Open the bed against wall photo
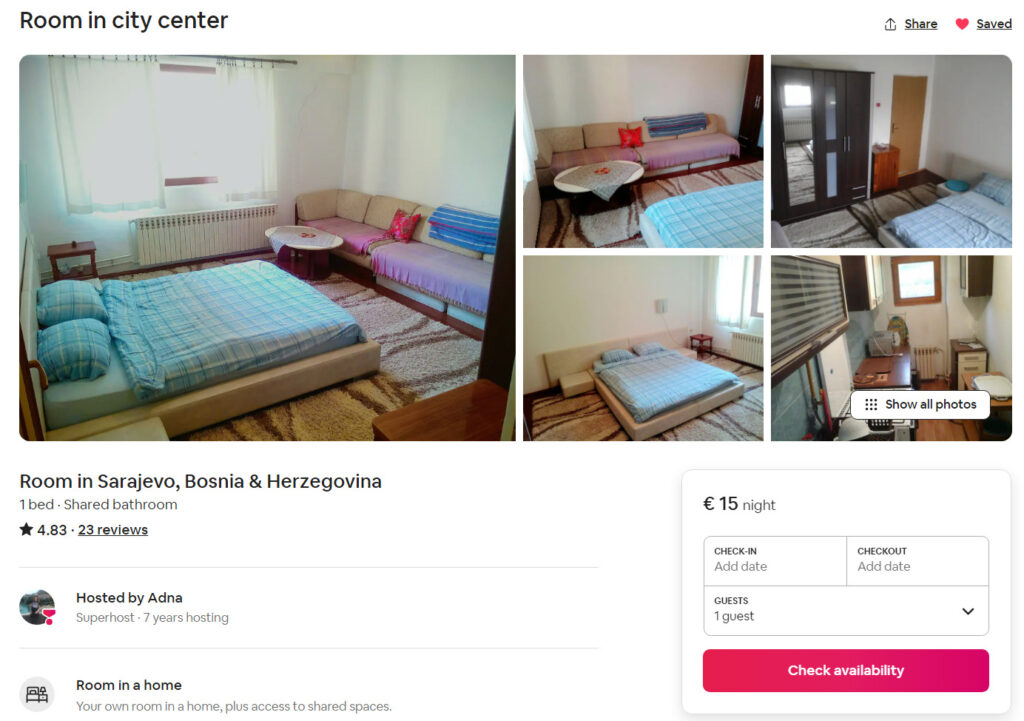 click(x=643, y=348)
